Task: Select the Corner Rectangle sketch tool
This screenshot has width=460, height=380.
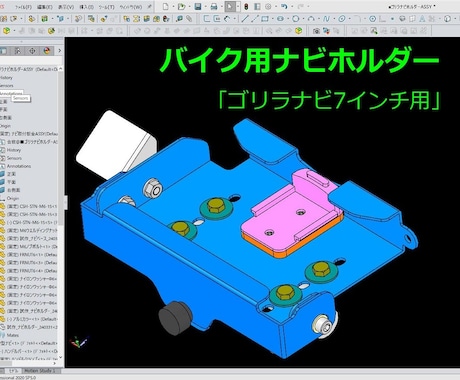Action: [x=265, y=19]
